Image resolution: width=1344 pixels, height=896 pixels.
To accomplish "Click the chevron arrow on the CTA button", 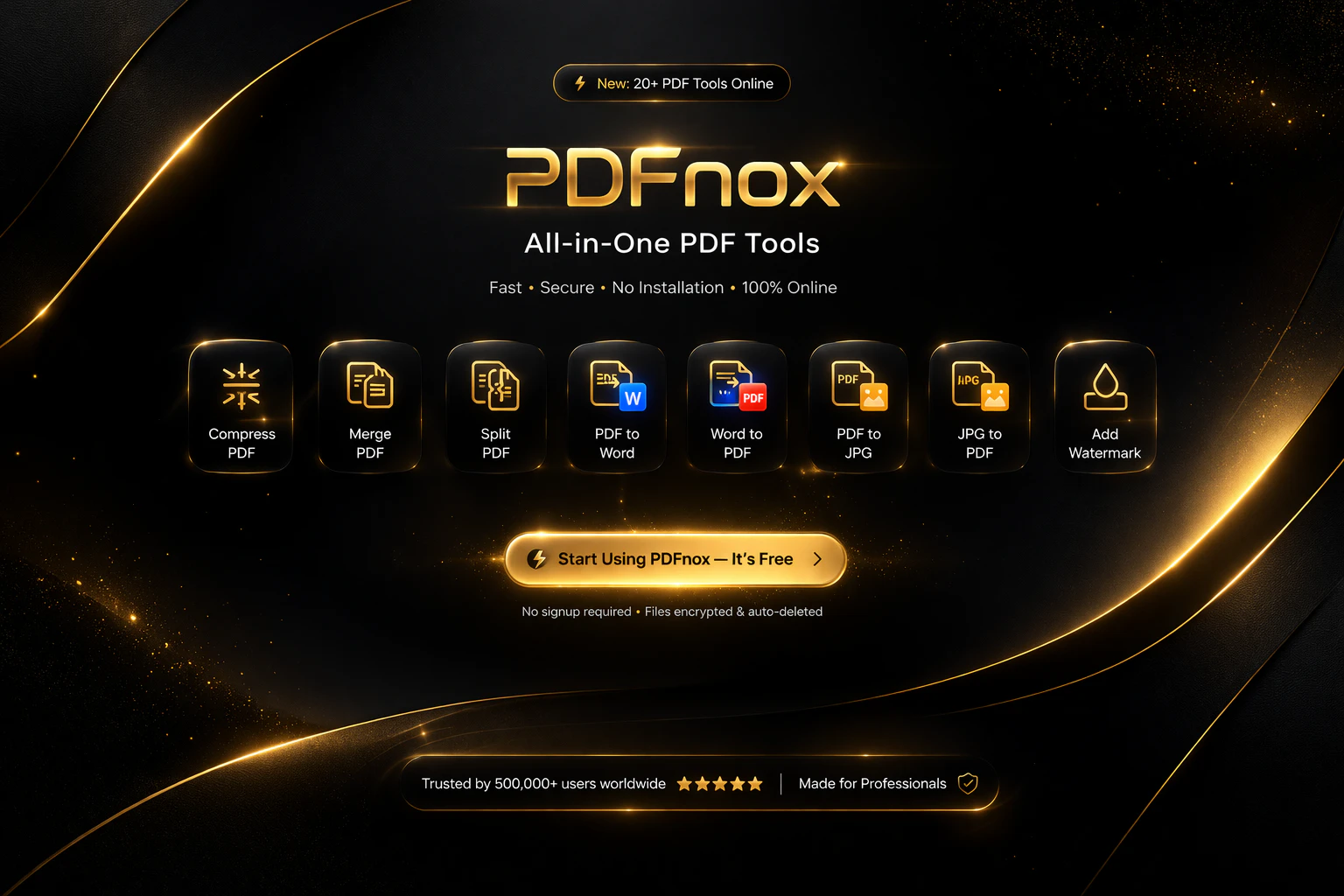I will (x=817, y=559).
